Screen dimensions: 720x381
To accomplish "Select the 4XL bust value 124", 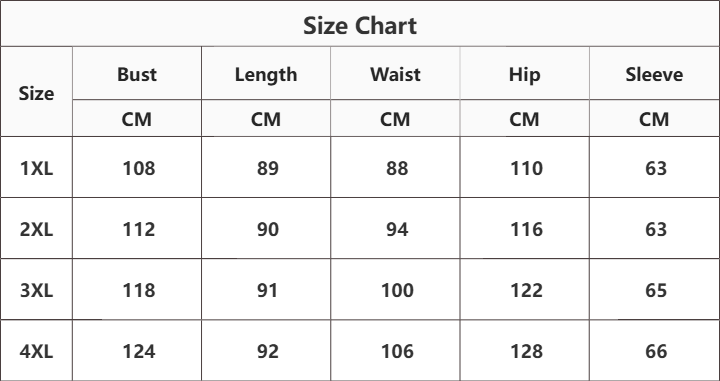I will coord(139,351).
